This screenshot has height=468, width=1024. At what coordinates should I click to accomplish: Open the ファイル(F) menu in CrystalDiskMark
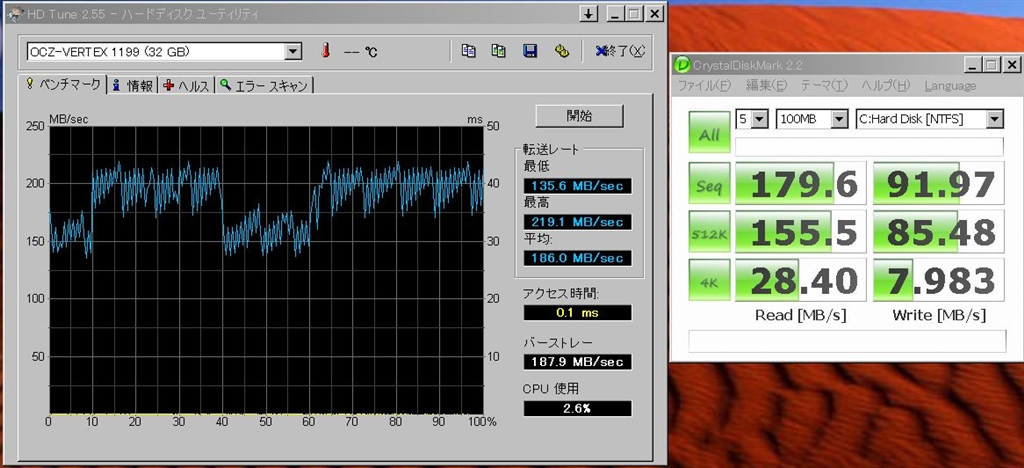click(x=704, y=86)
